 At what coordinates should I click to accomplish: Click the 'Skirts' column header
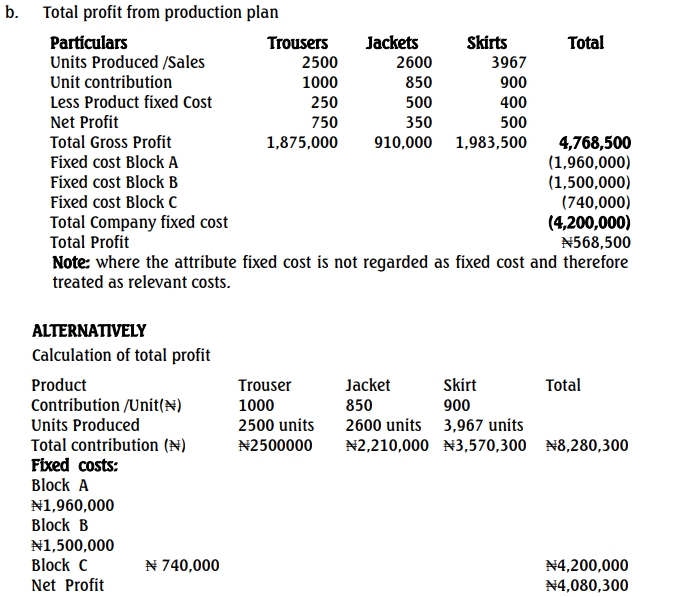(487, 43)
